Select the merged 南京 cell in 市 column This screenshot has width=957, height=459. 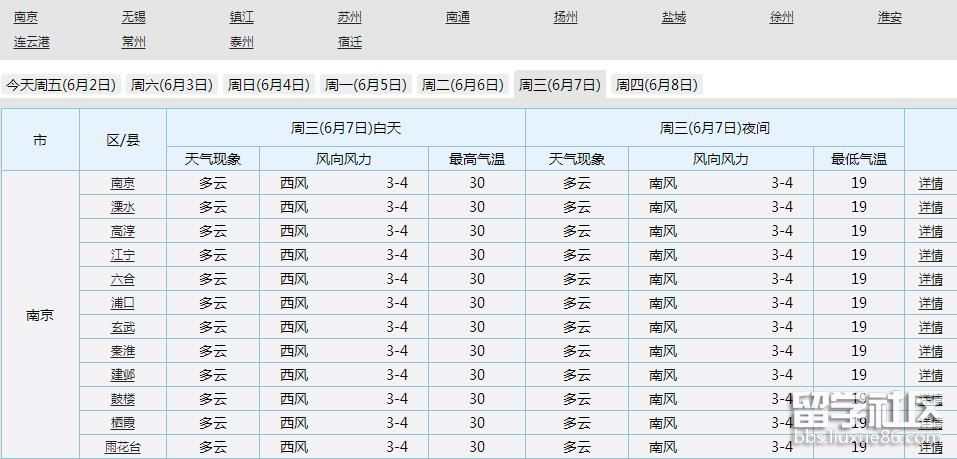point(40,315)
